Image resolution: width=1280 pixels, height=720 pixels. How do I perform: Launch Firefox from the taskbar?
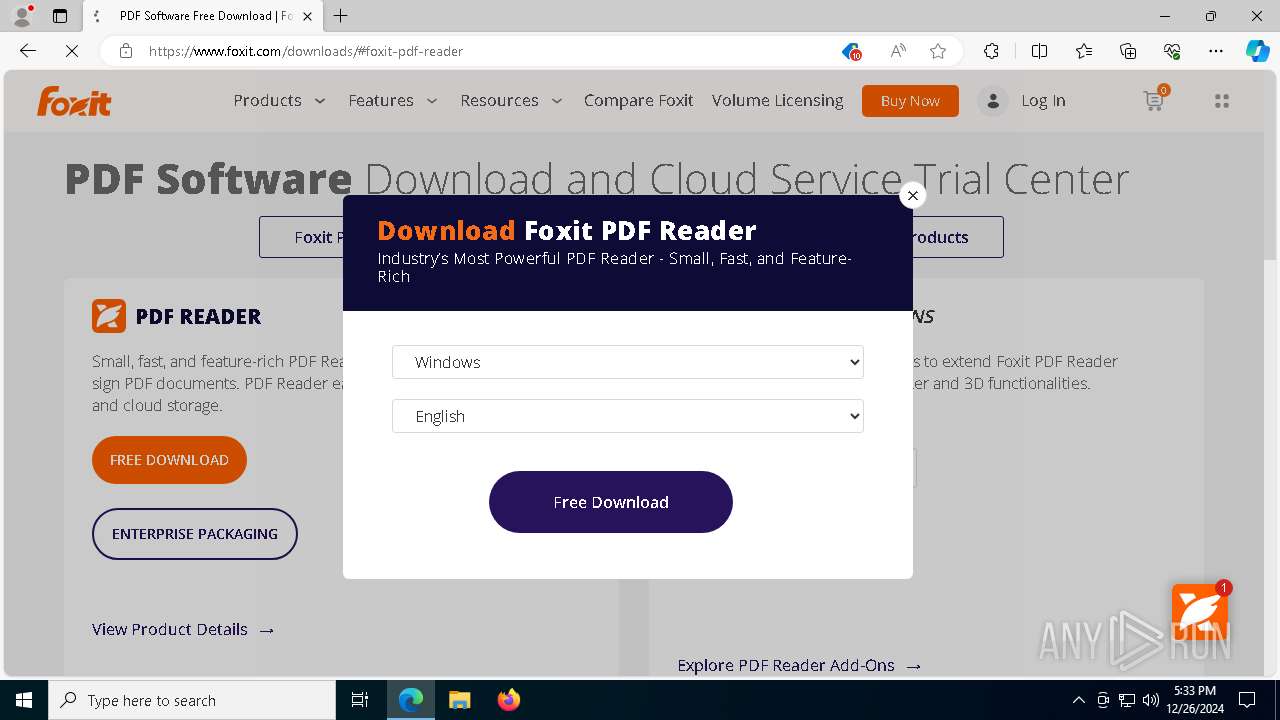click(x=509, y=700)
